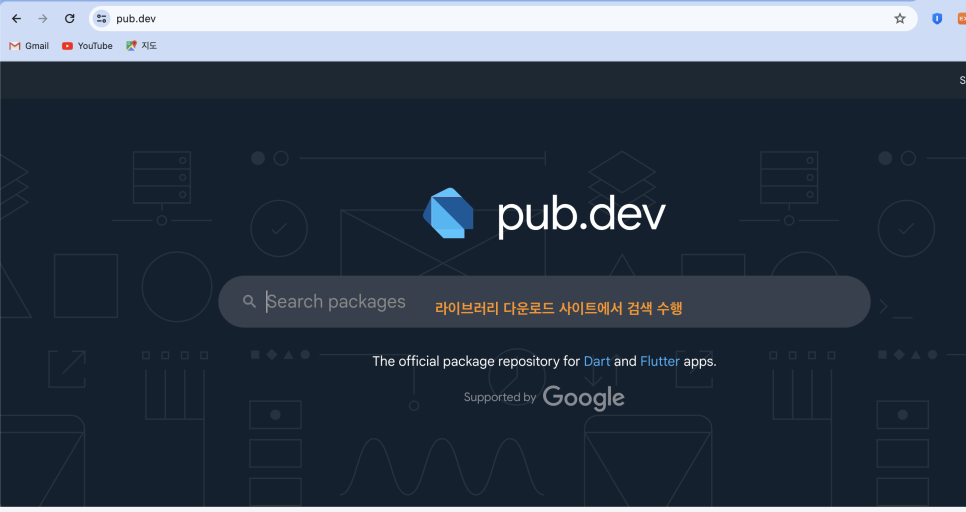Click the browser forward arrow
966x512 pixels.
43,18
